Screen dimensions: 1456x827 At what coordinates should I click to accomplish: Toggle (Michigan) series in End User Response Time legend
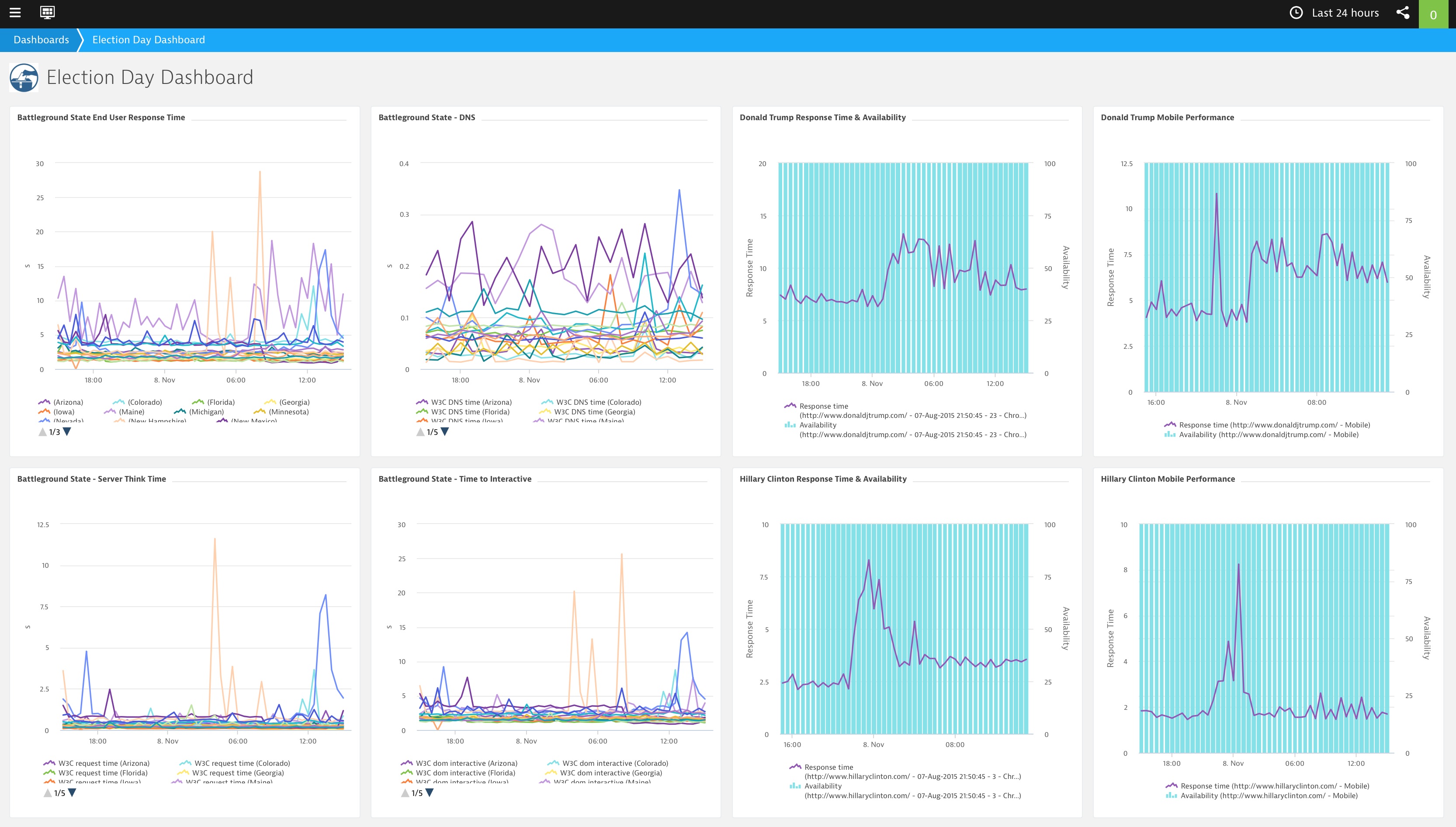pos(199,412)
